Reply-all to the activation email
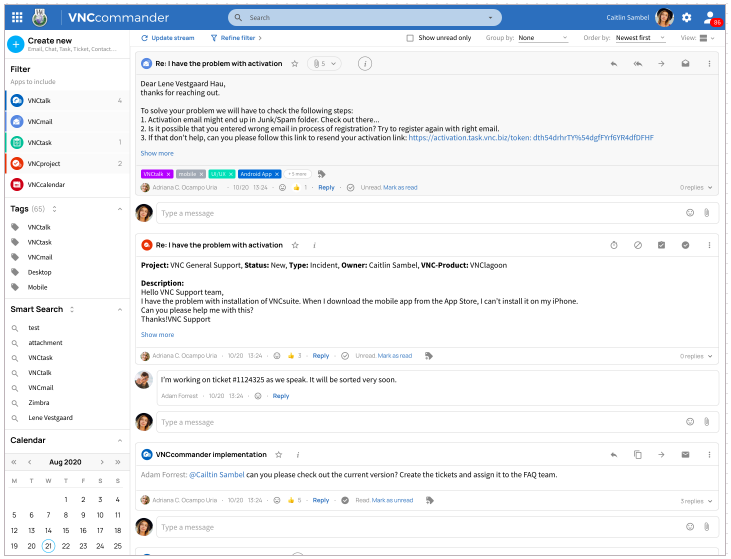This screenshot has width=731, height=559. coord(637,63)
